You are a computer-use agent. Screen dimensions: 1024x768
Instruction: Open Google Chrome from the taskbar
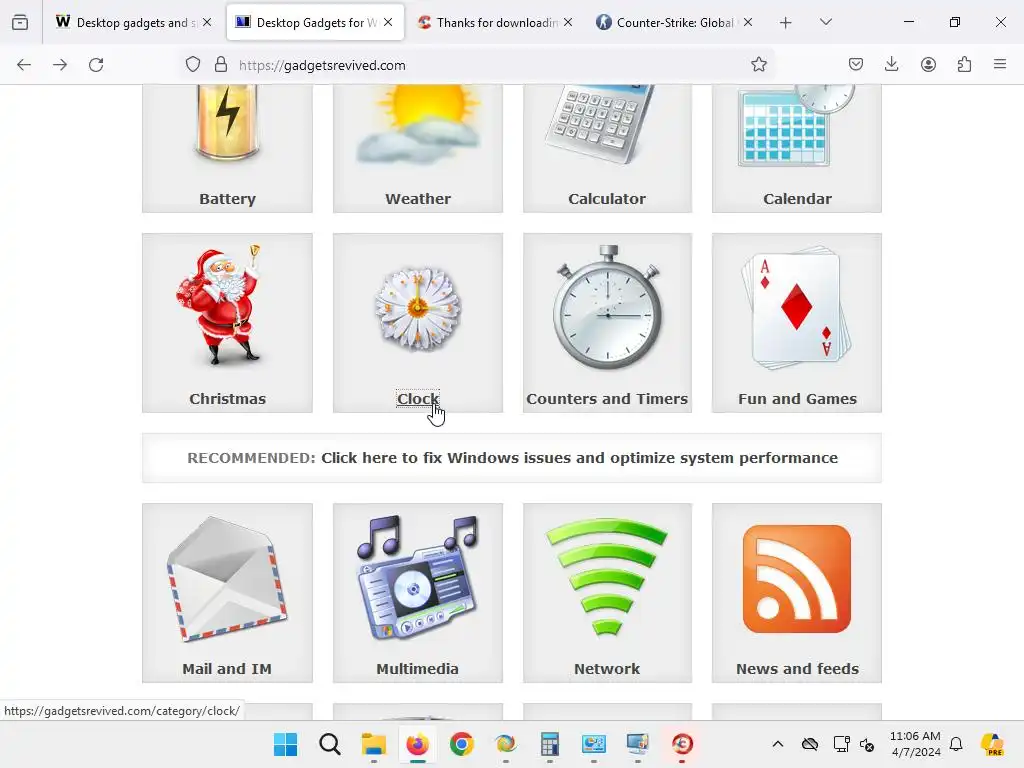coord(462,744)
